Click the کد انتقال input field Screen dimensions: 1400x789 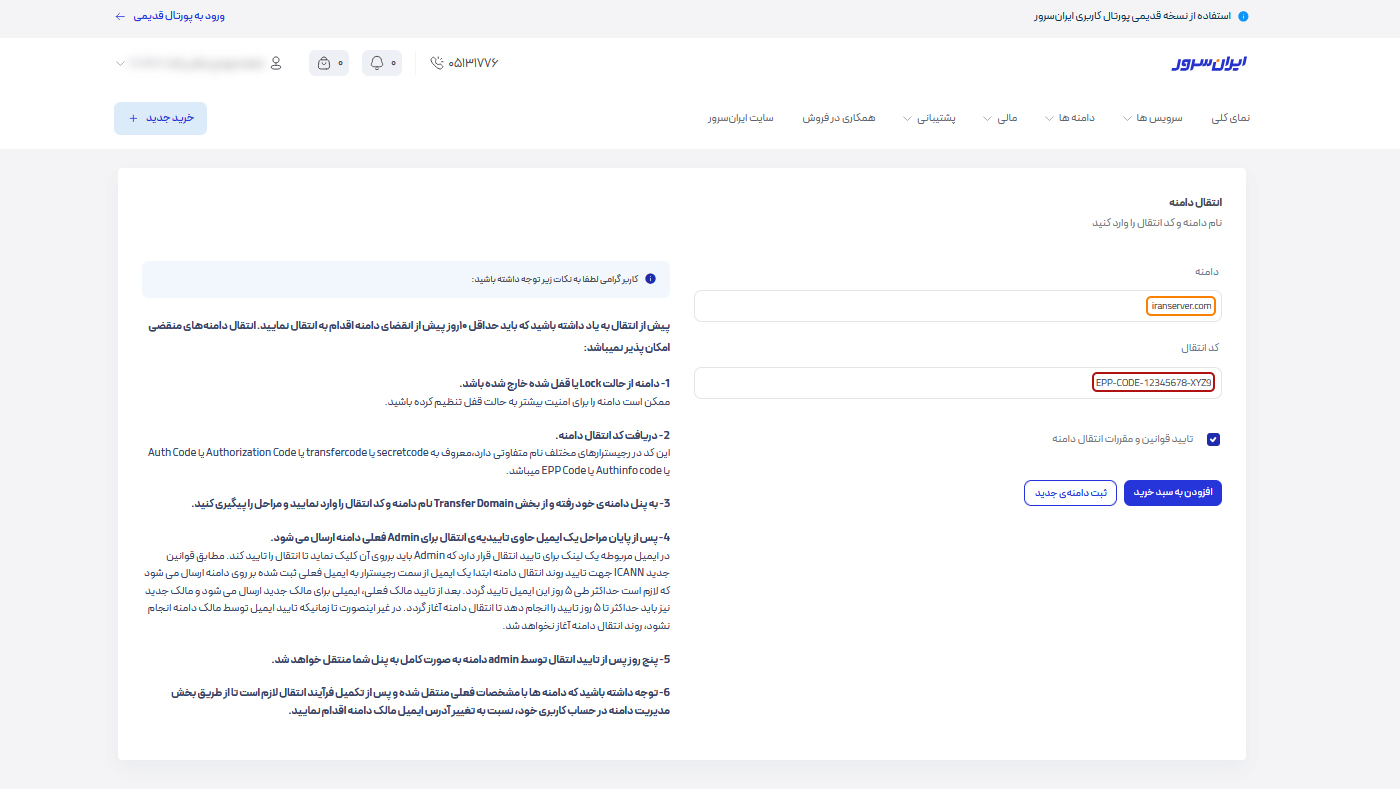pyautogui.click(x=957, y=383)
